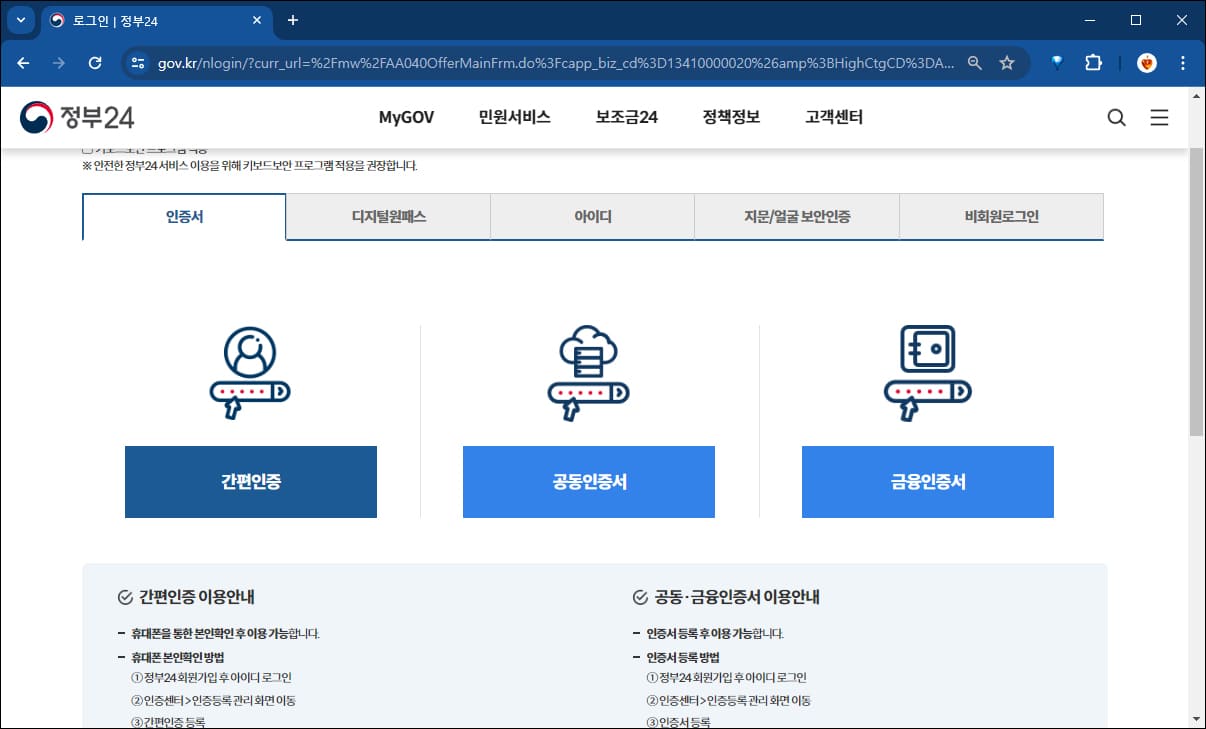Open site search with the magnifier icon
Image resolution: width=1206 pixels, height=729 pixels.
(x=1117, y=117)
